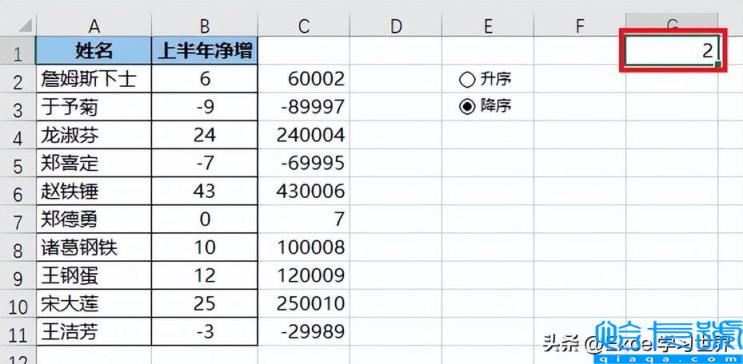
Task: Click cell C7 with value 7
Action: coord(304,219)
